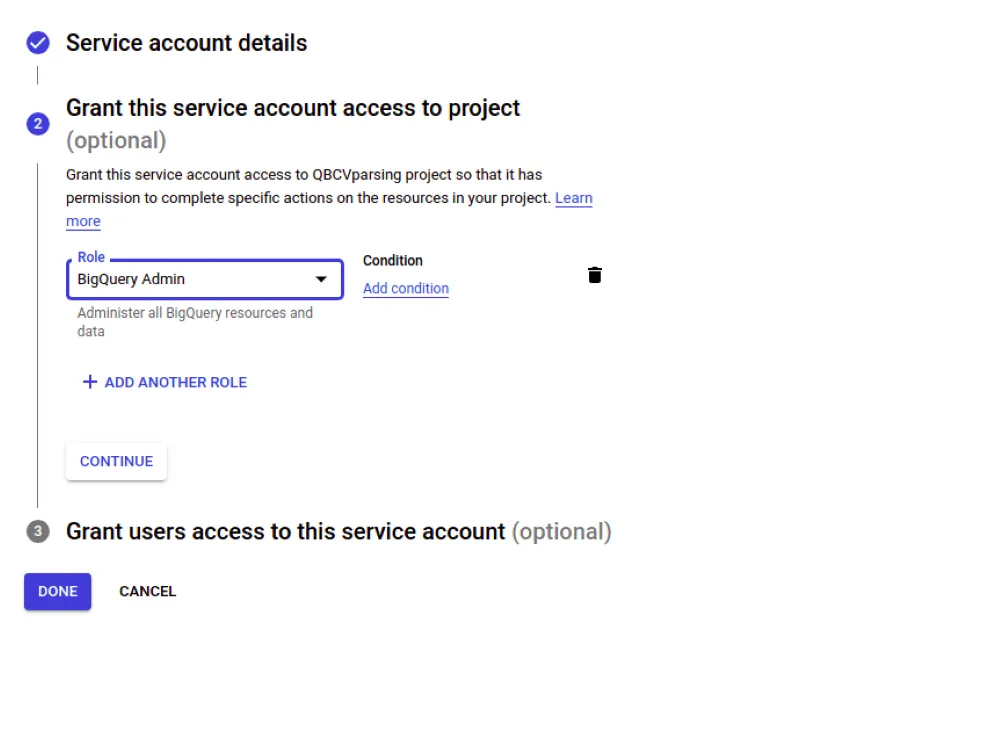The height and width of the screenshot is (737, 1000).
Task: Click the step 3 circle icon
Action: click(38, 531)
